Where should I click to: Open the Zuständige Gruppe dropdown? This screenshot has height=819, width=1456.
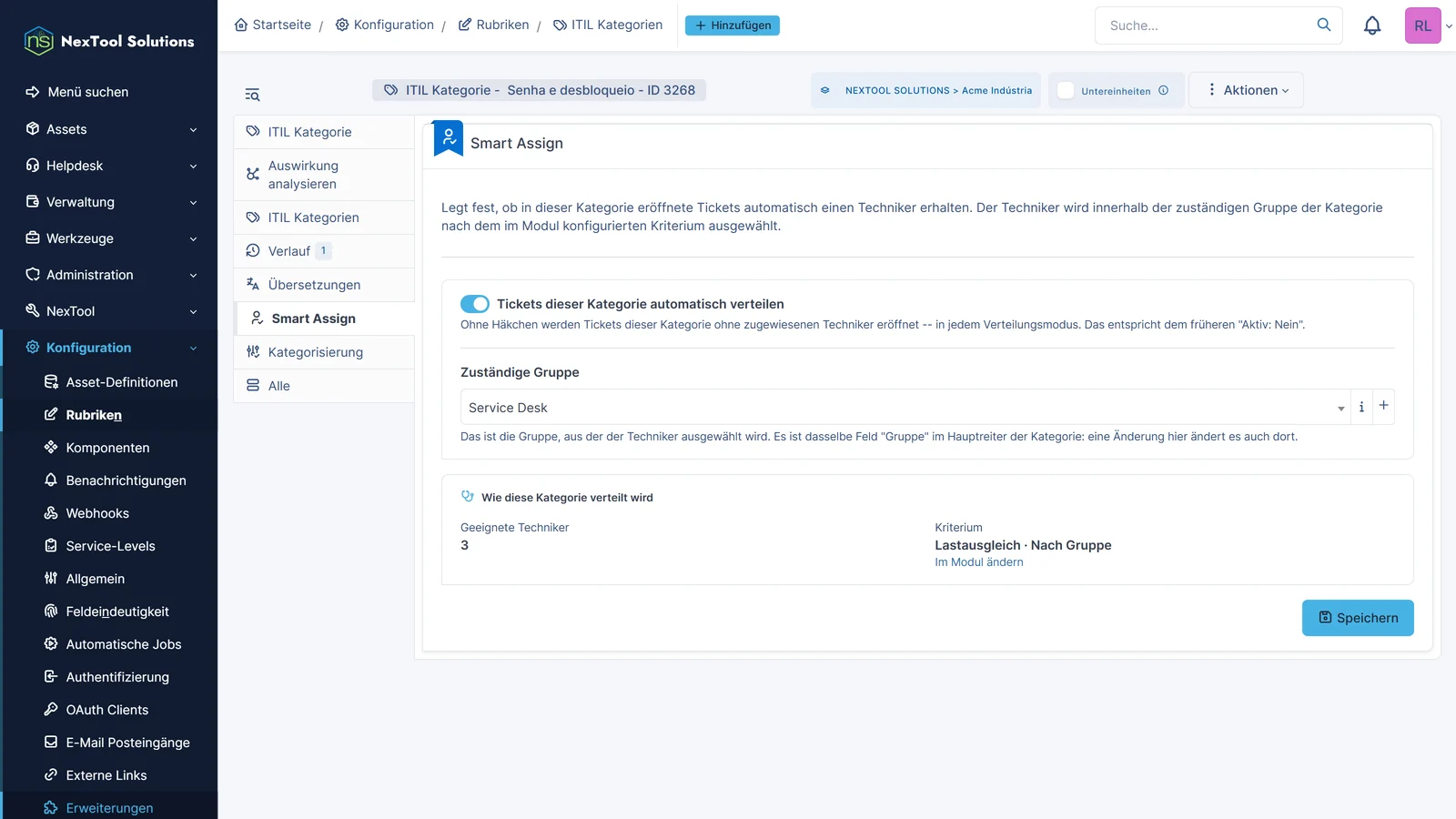pos(905,407)
